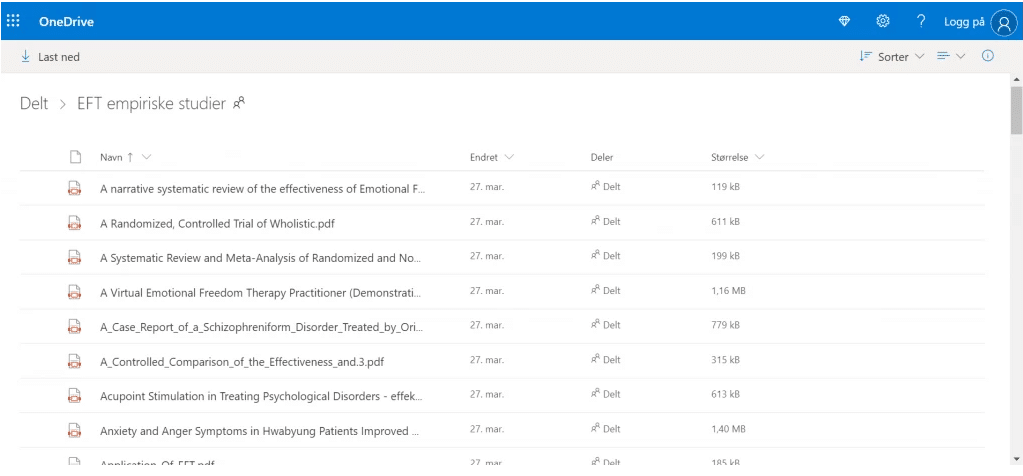The height and width of the screenshot is (476, 1023).
Task: Click PDF icon for A Systematic Review and Meta-Analysis
Action: coord(74,257)
